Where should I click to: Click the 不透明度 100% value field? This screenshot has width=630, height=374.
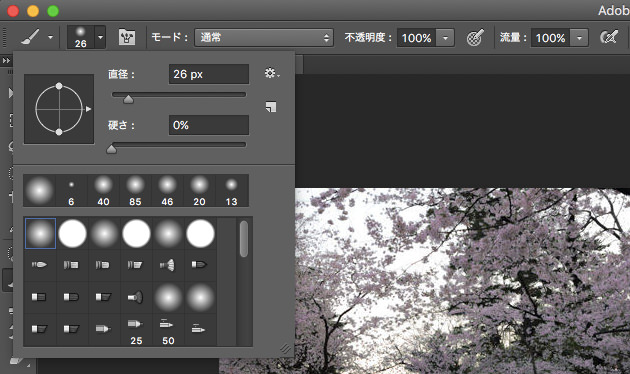coord(416,38)
